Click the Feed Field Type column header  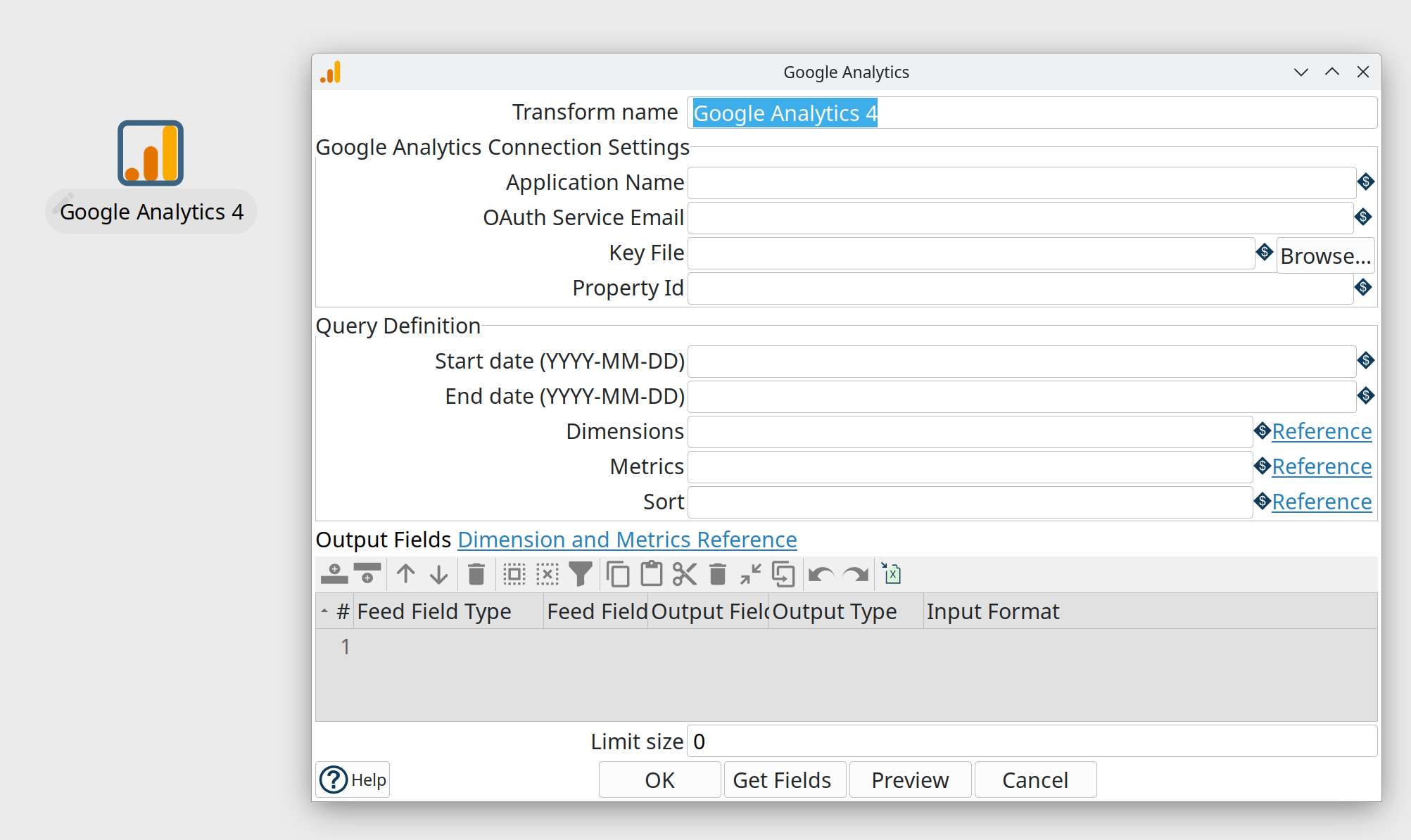[434, 611]
